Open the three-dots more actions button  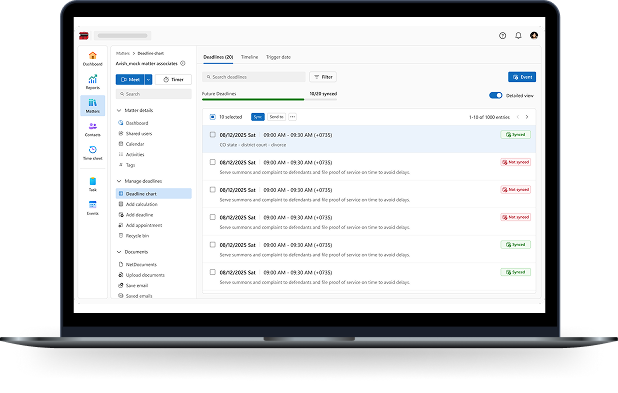[x=292, y=117]
